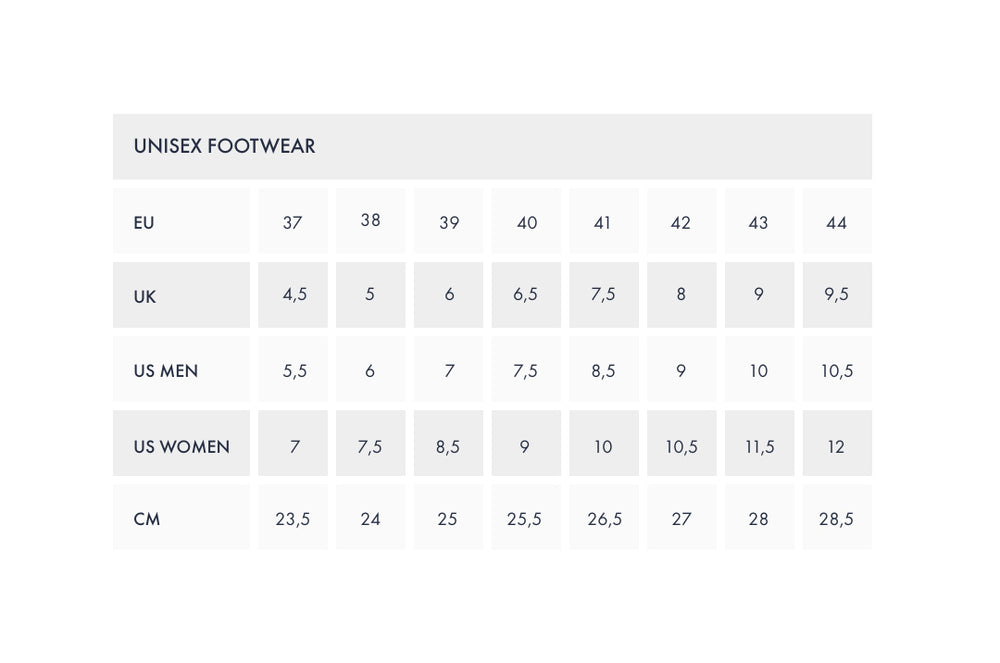1000x663 pixels.
Task: Select the EU row label
Action: (x=144, y=222)
